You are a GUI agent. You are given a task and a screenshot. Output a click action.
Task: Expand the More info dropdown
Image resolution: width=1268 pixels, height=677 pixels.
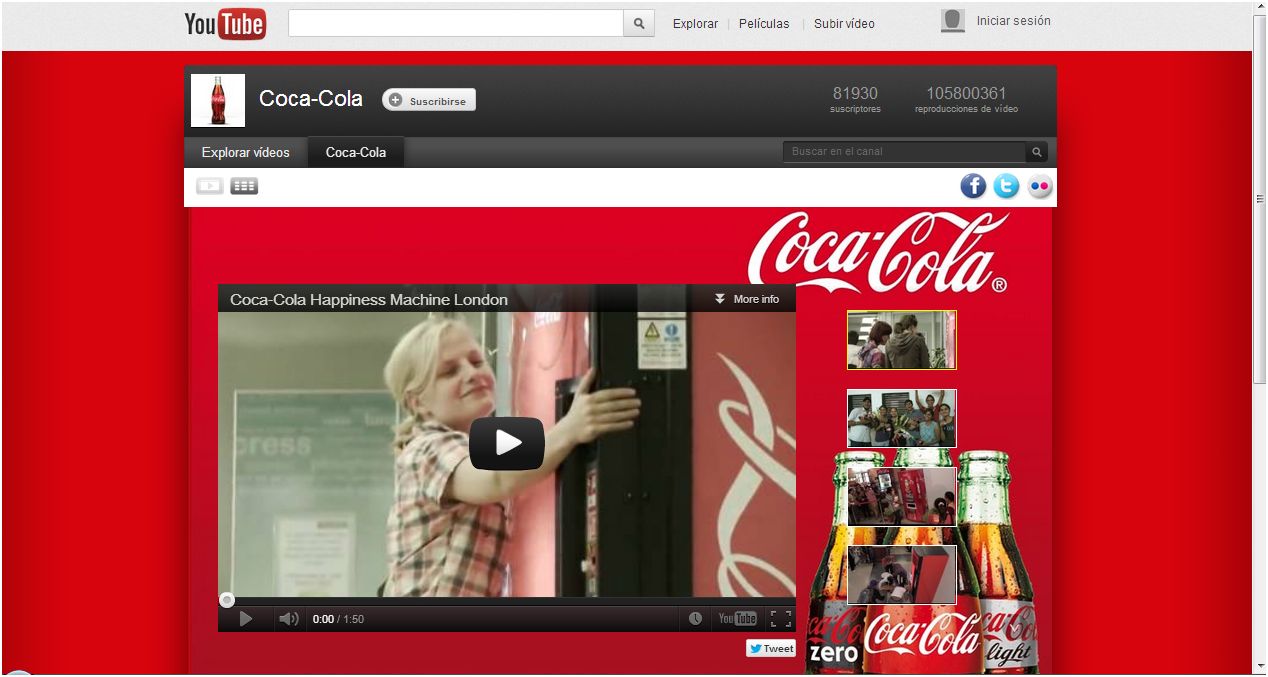744,298
